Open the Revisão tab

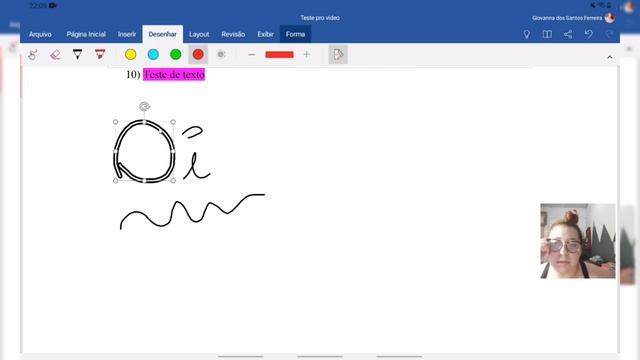click(233, 34)
